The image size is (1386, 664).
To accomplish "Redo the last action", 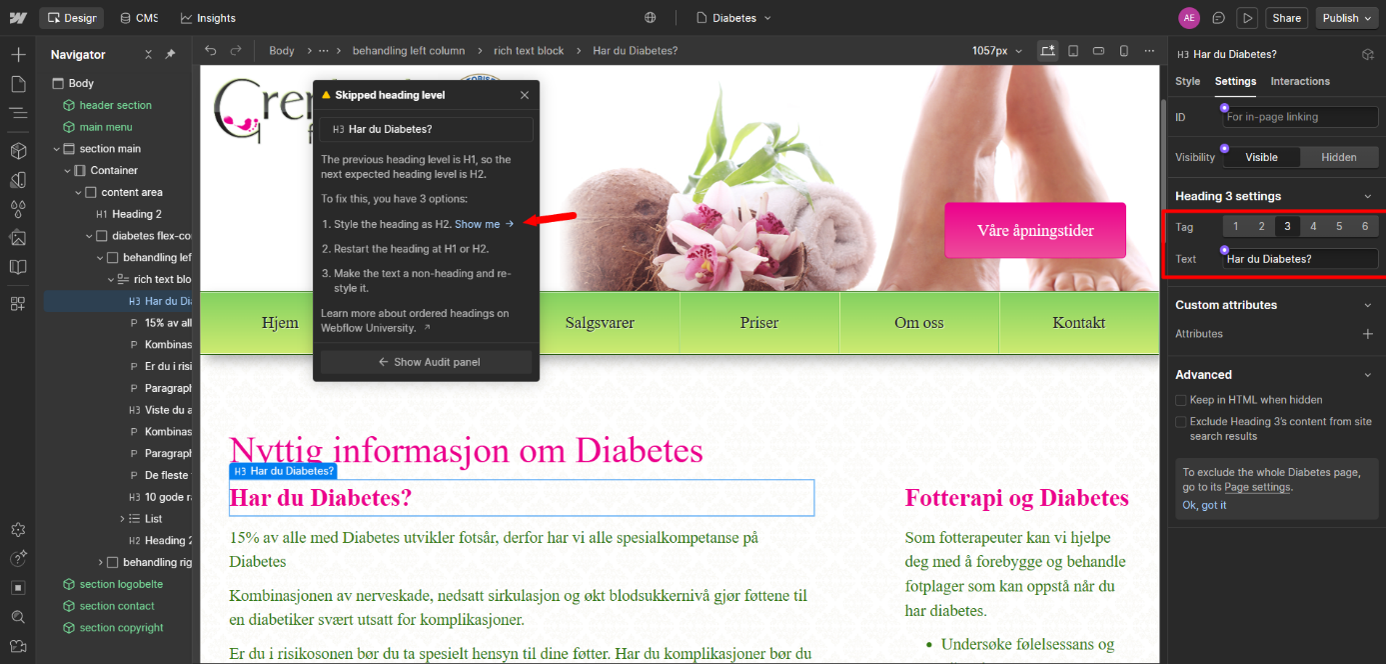I will (x=236, y=50).
